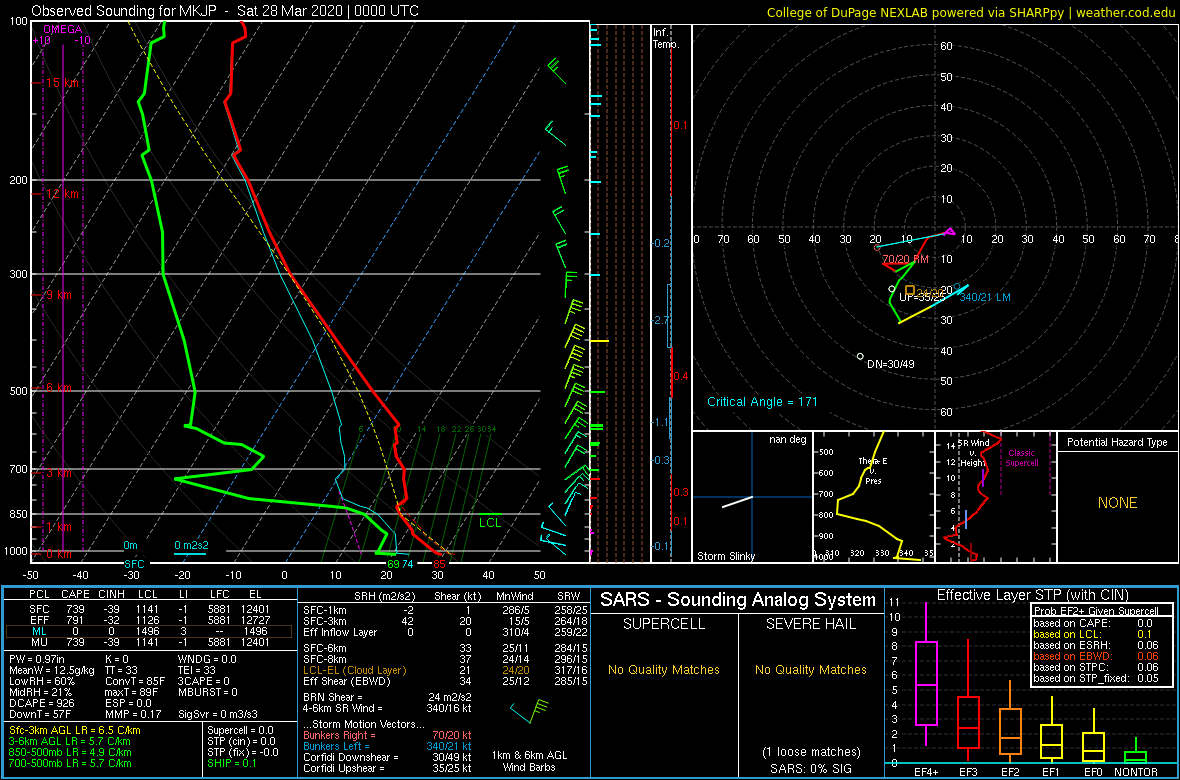Screen dimensions: 1180x780
Task: Select the highlighted ML parcel row
Action: (x=150, y=632)
